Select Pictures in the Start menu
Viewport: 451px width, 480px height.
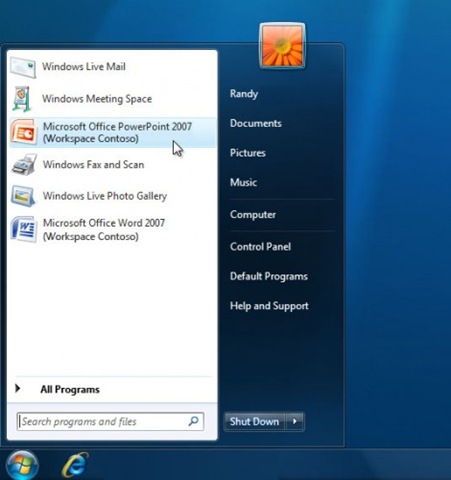(x=248, y=153)
